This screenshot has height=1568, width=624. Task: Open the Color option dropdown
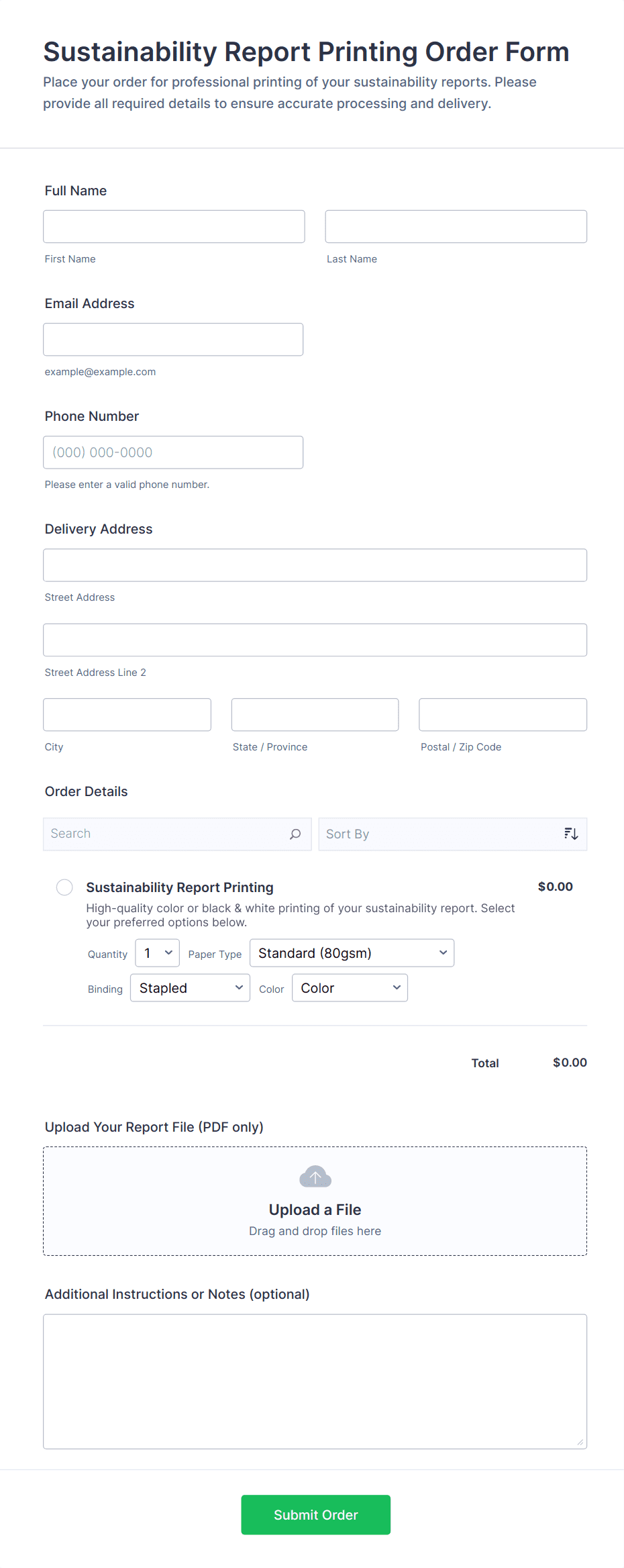click(350, 988)
